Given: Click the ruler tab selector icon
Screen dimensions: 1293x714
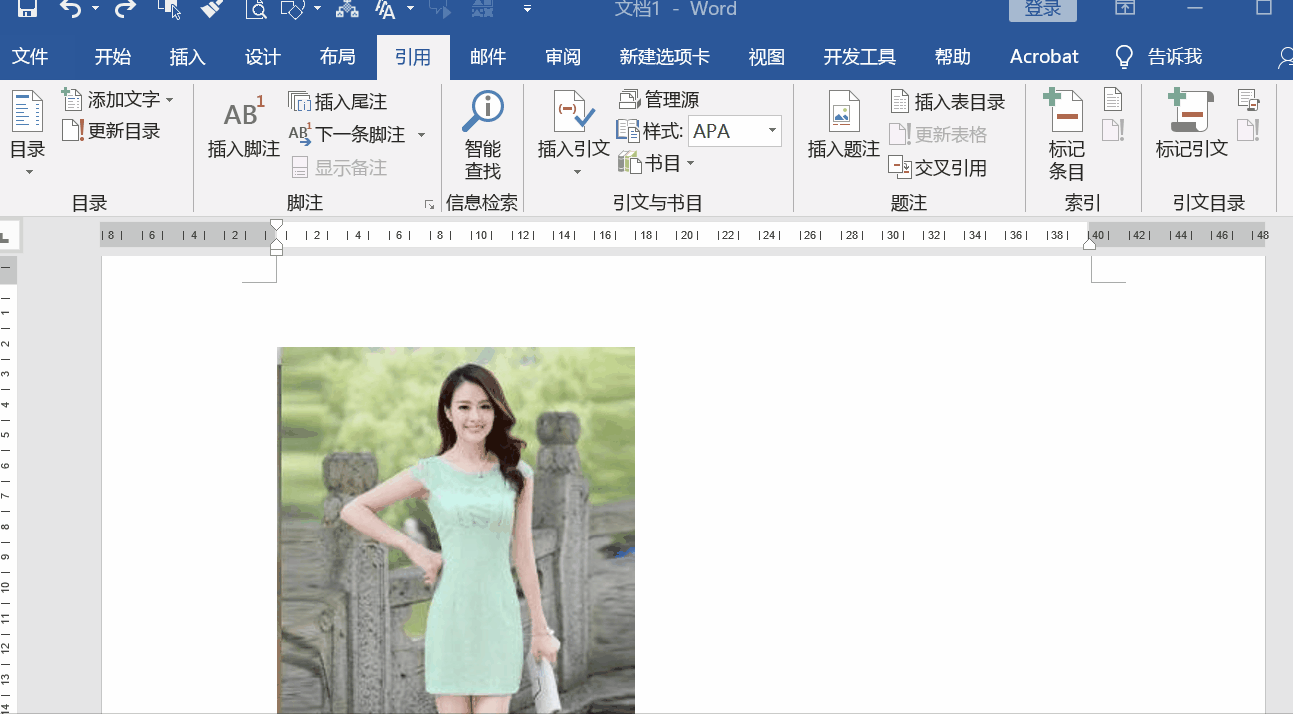Looking at the screenshot, I should 7,237.
